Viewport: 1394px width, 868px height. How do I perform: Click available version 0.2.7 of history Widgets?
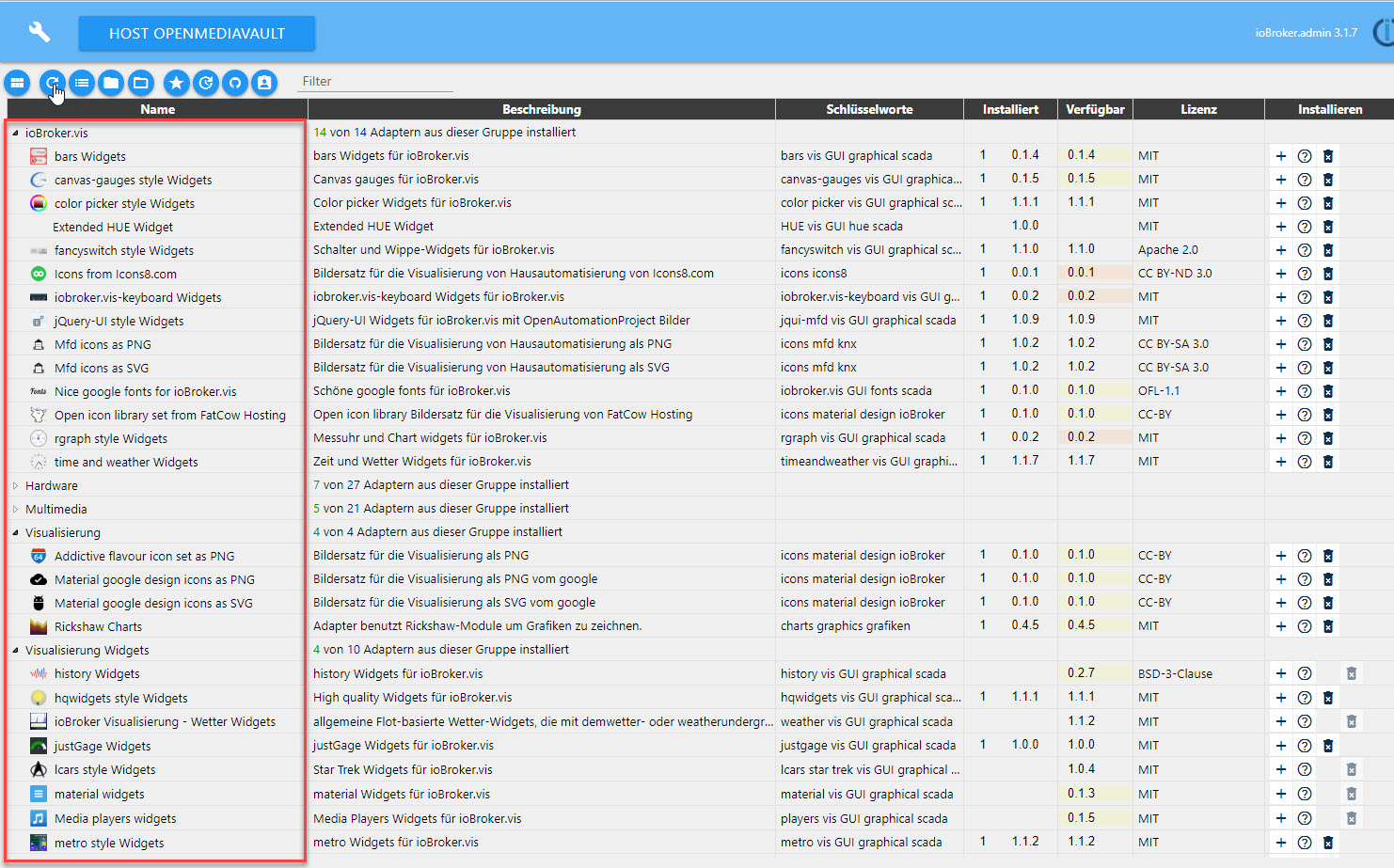click(x=1082, y=672)
